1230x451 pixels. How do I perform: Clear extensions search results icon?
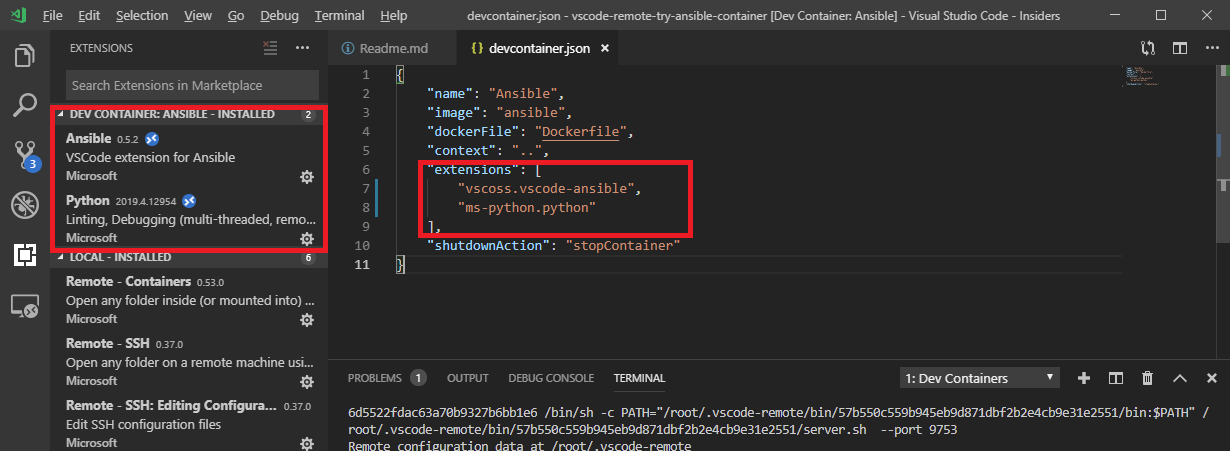[x=269, y=48]
